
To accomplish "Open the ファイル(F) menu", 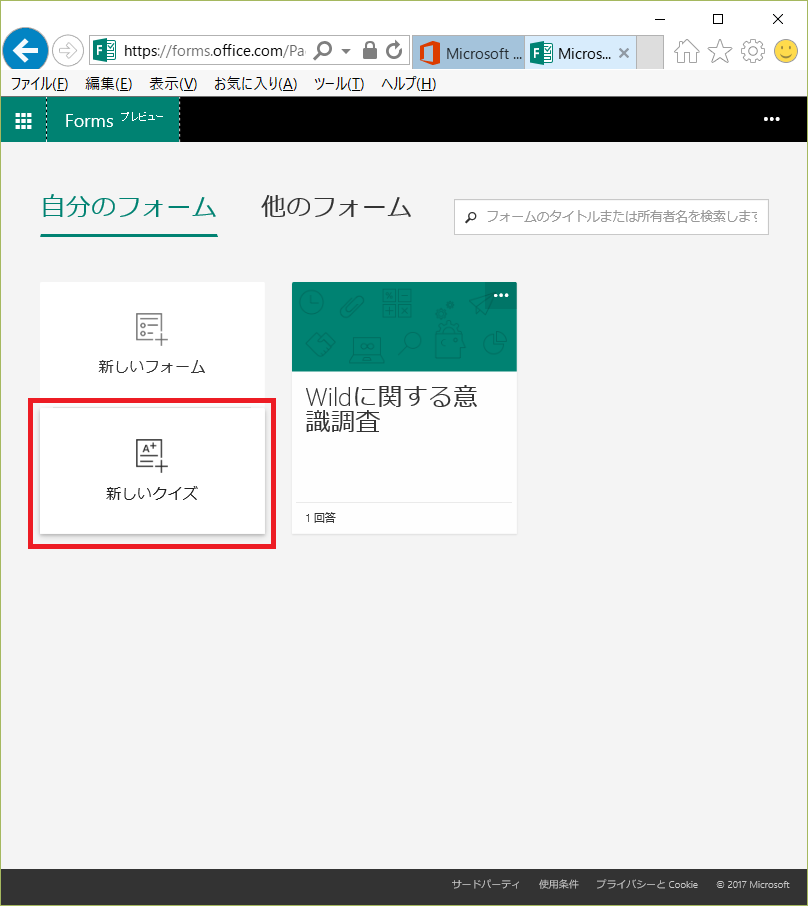I will point(39,84).
